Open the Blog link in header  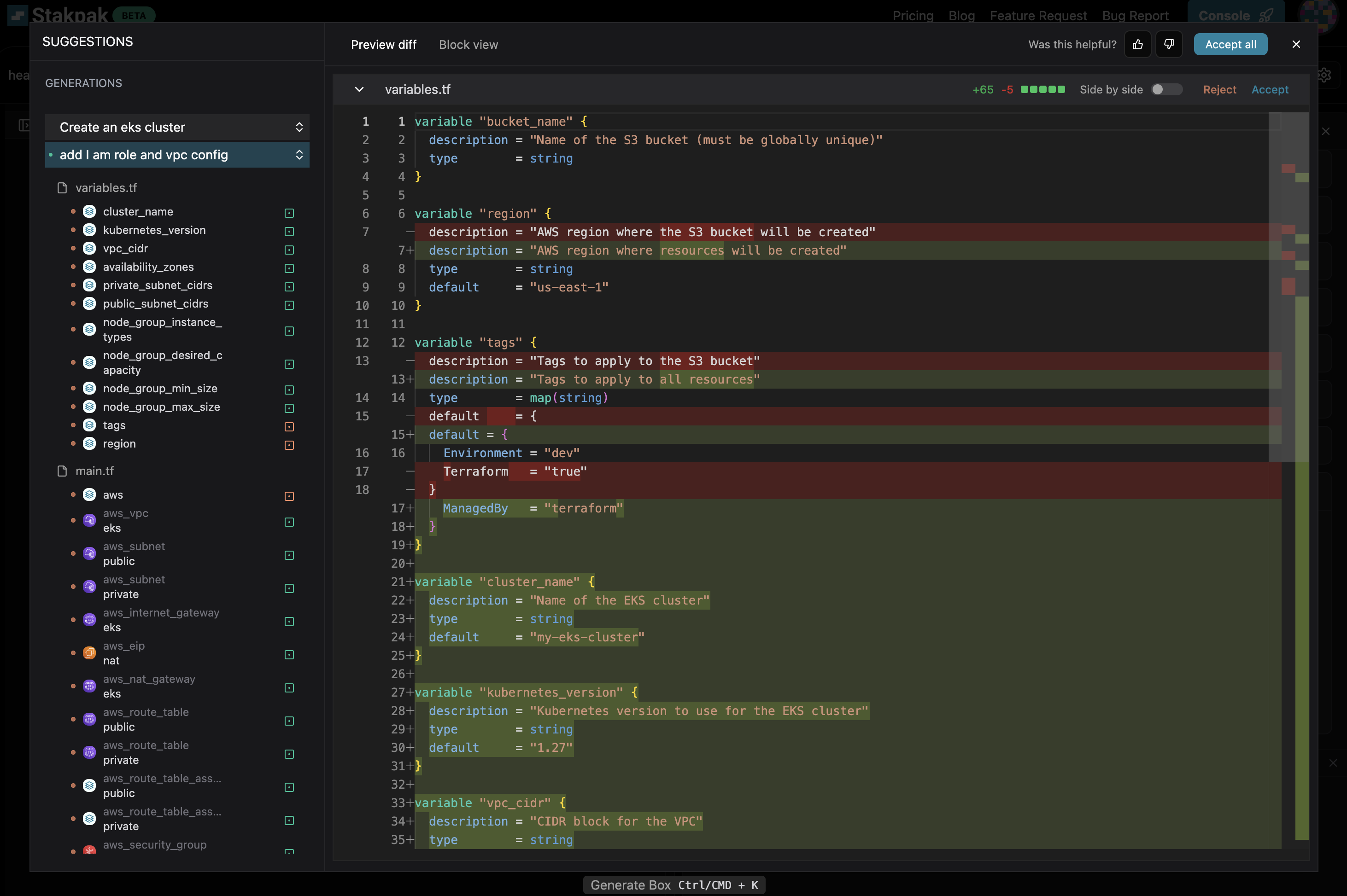point(962,16)
